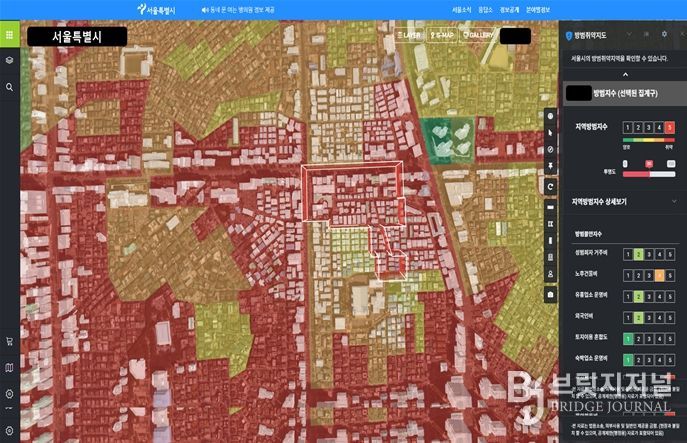Image resolution: width=687 pixels, height=443 pixels.
Task: Open the 서울소식 menu item
Action: 461,8
